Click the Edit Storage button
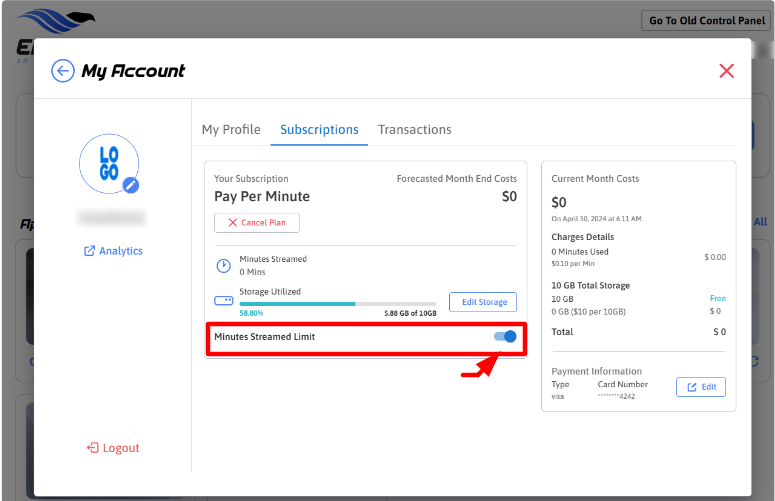Screen dimensions: 775x501 pos(483,302)
